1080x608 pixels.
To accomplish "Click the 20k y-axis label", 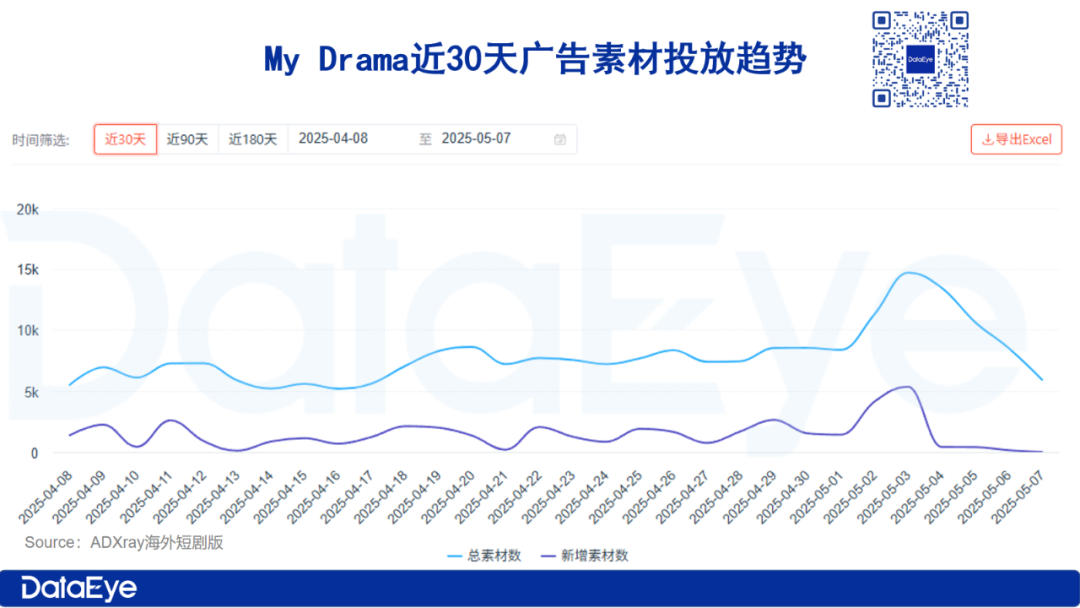I will 28,210.
